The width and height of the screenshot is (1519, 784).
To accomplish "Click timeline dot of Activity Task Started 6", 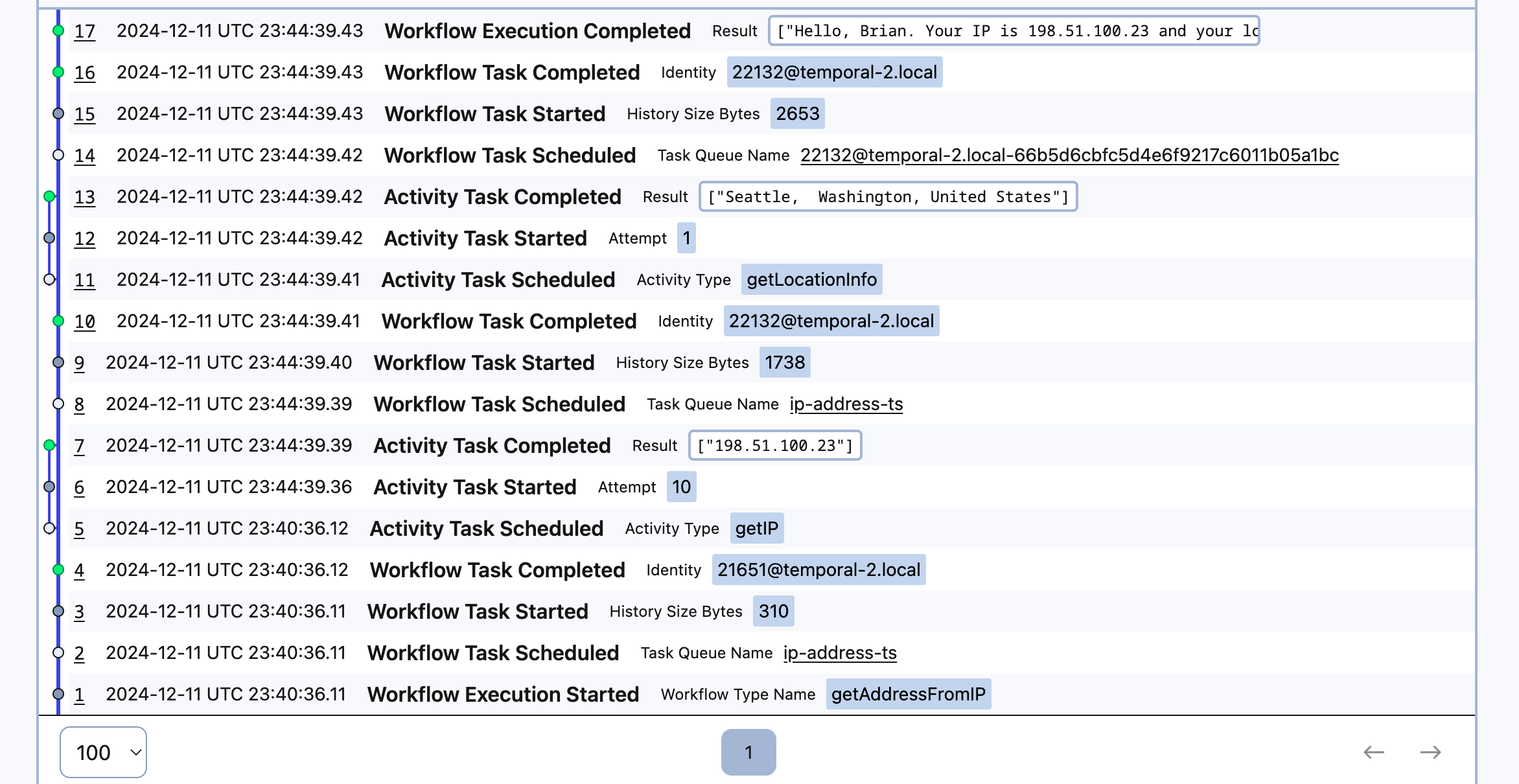I will (x=49, y=487).
